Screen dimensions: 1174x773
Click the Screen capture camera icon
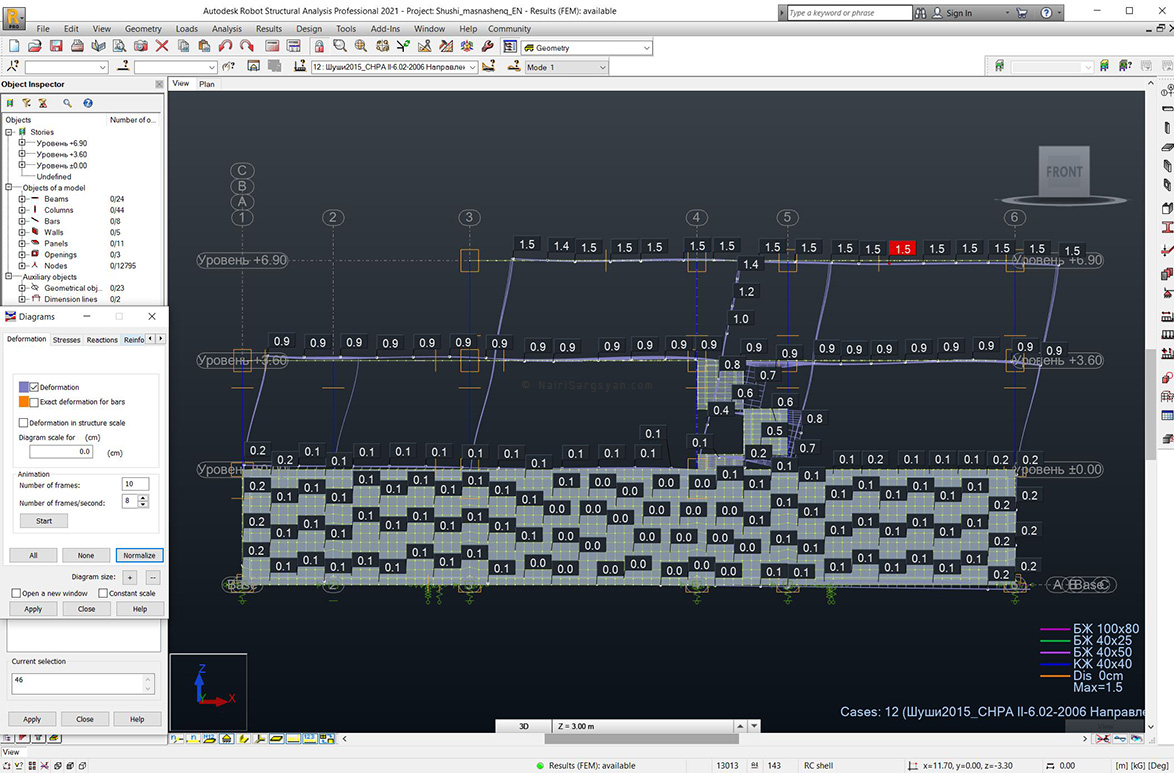coord(141,46)
